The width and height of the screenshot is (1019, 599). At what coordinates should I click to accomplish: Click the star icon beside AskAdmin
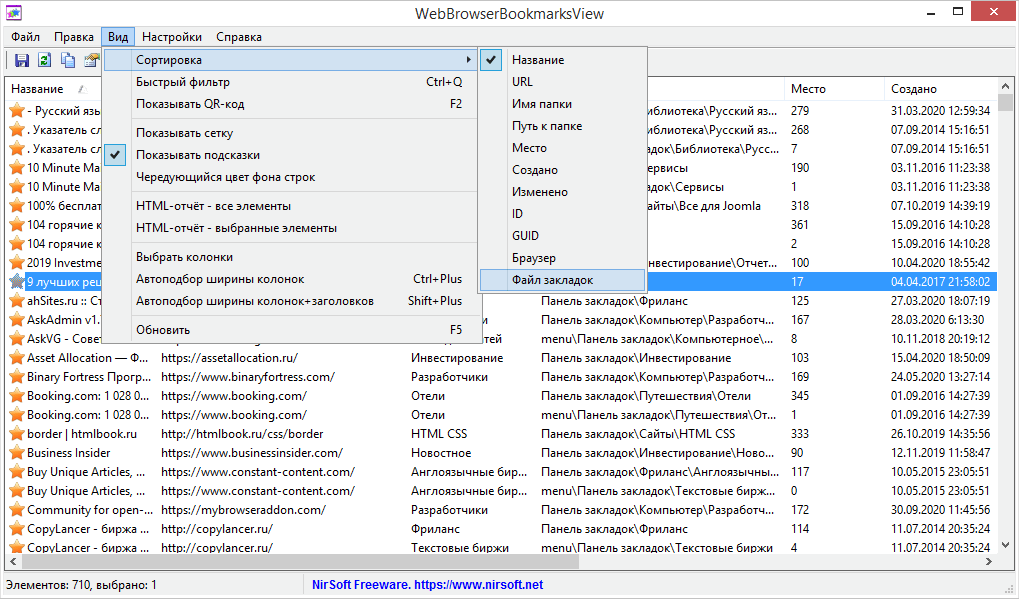17,320
